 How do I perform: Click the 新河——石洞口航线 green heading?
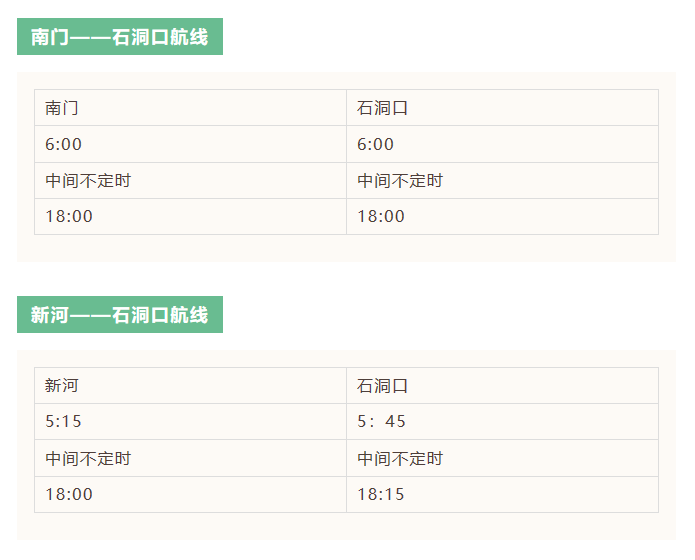pyautogui.click(x=119, y=315)
